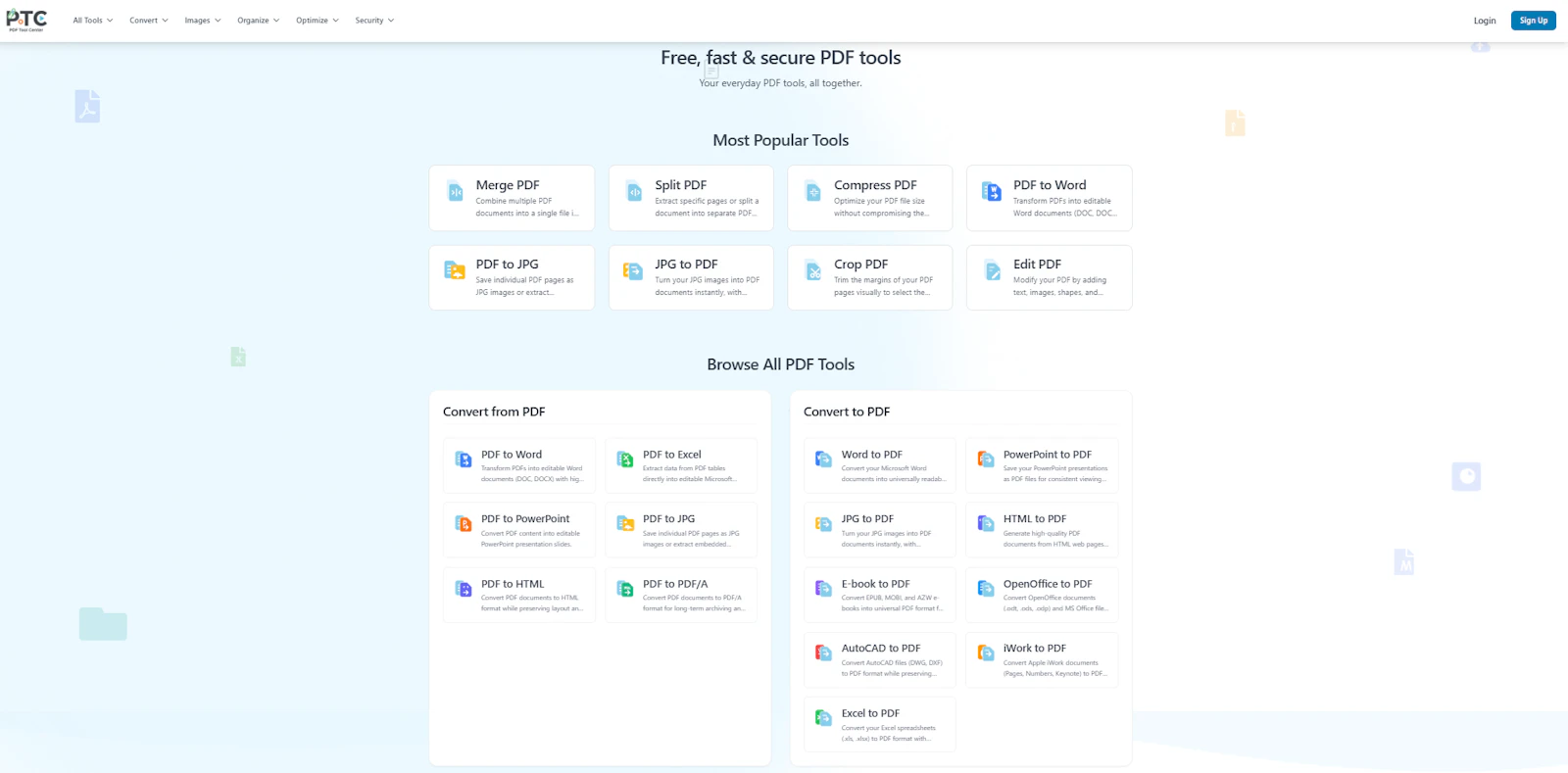Open the Merge PDF title link
The image size is (1568, 773).
(508, 185)
